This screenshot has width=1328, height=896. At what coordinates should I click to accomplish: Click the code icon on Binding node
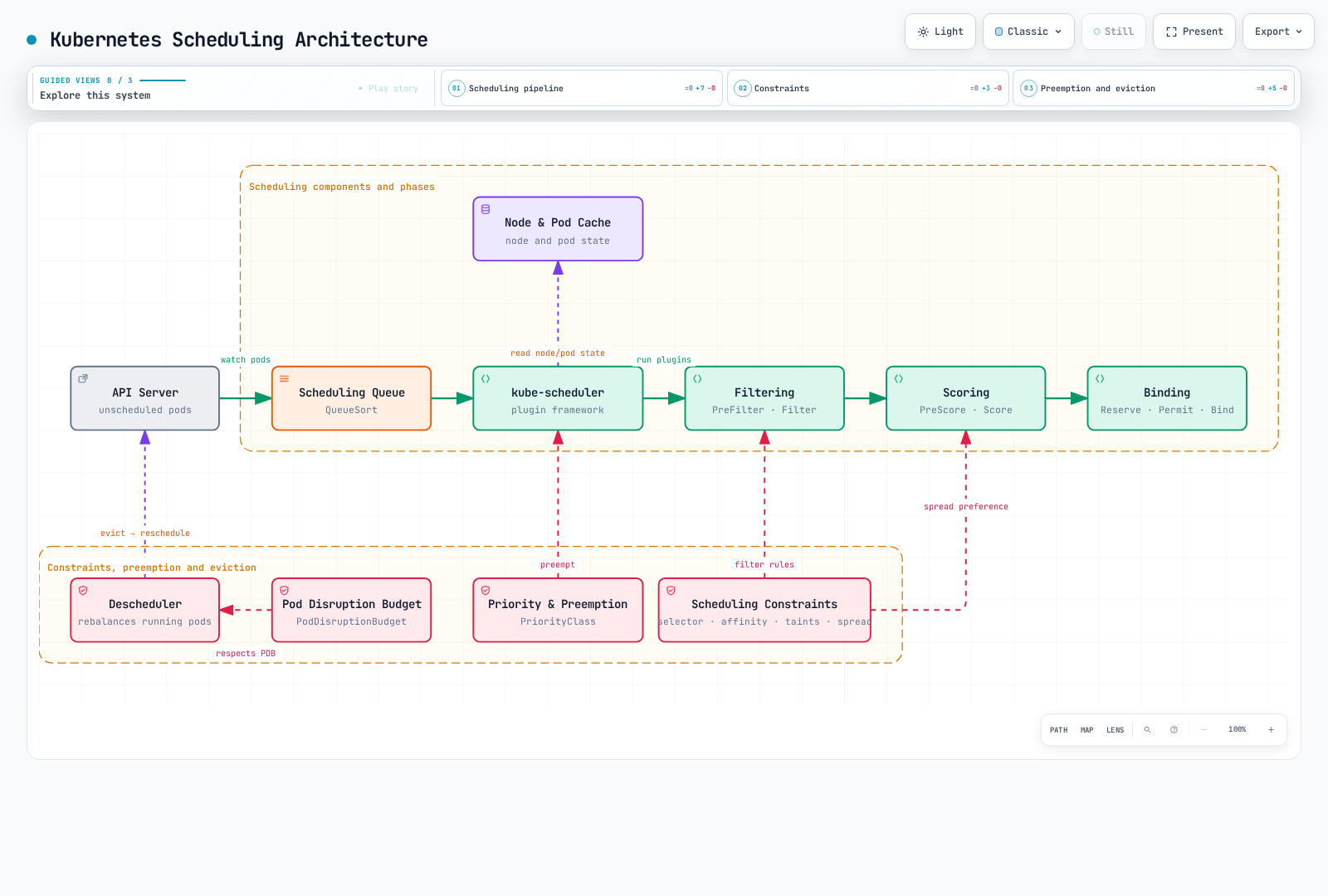coord(1100,378)
